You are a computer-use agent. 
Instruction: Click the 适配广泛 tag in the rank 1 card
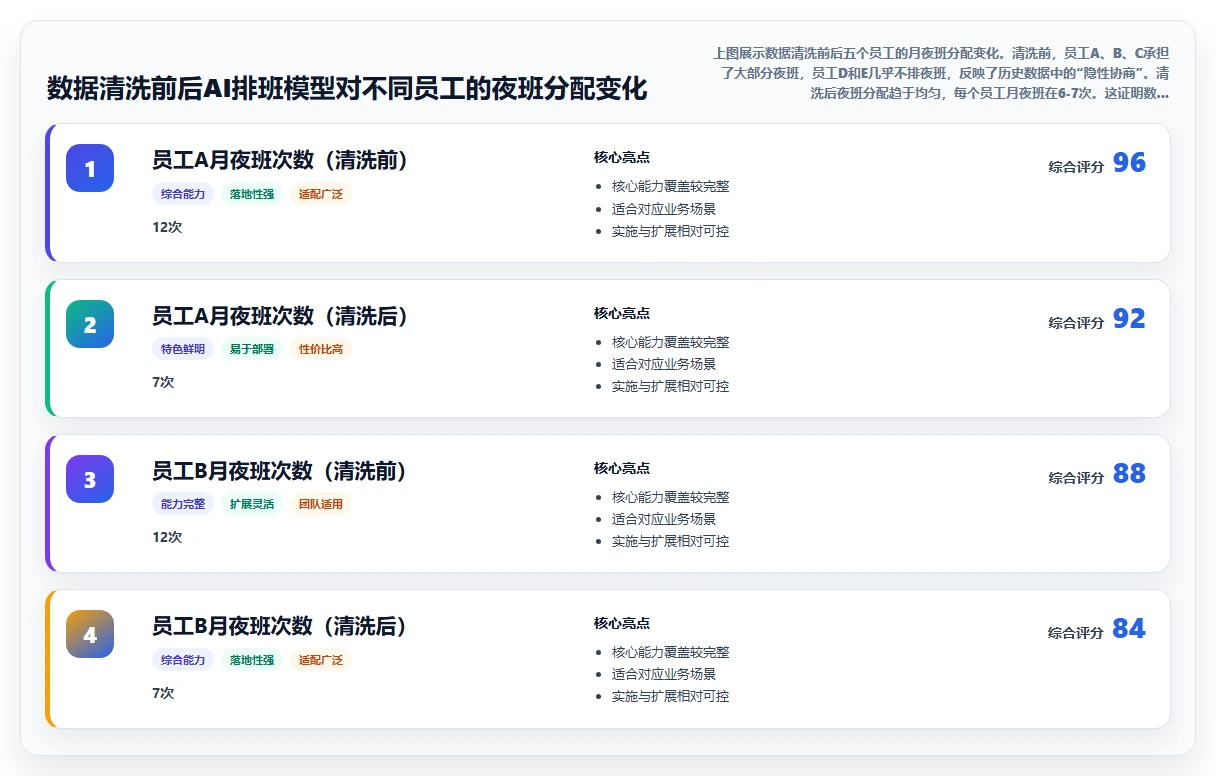pyautogui.click(x=321, y=194)
